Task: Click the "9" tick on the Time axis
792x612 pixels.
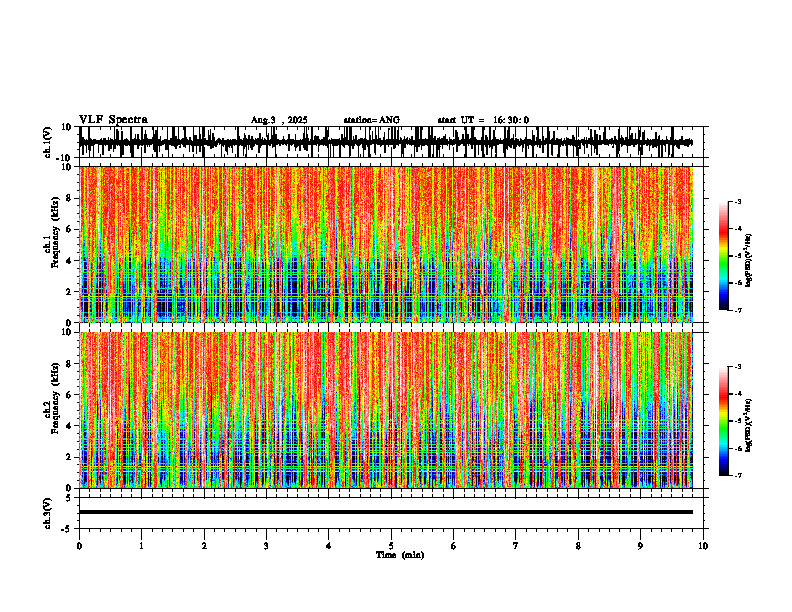Action: (x=640, y=546)
